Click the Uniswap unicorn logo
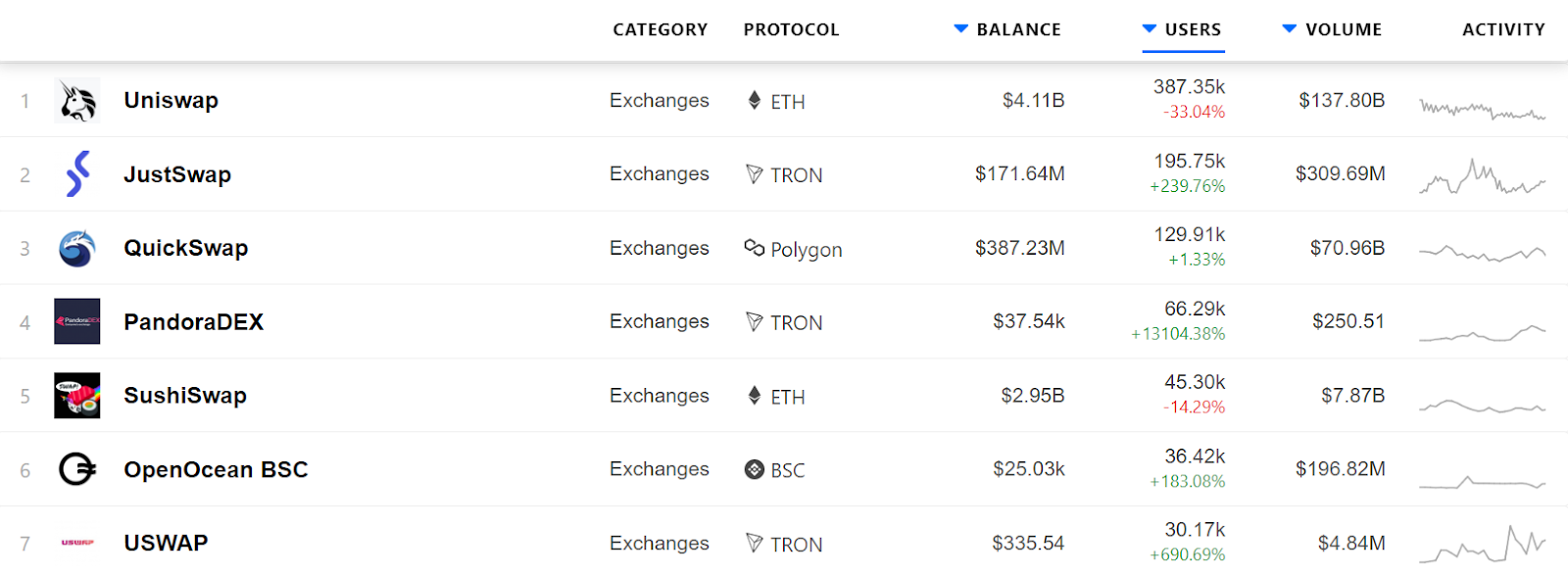The height and width of the screenshot is (576, 1568). click(x=76, y=101)
